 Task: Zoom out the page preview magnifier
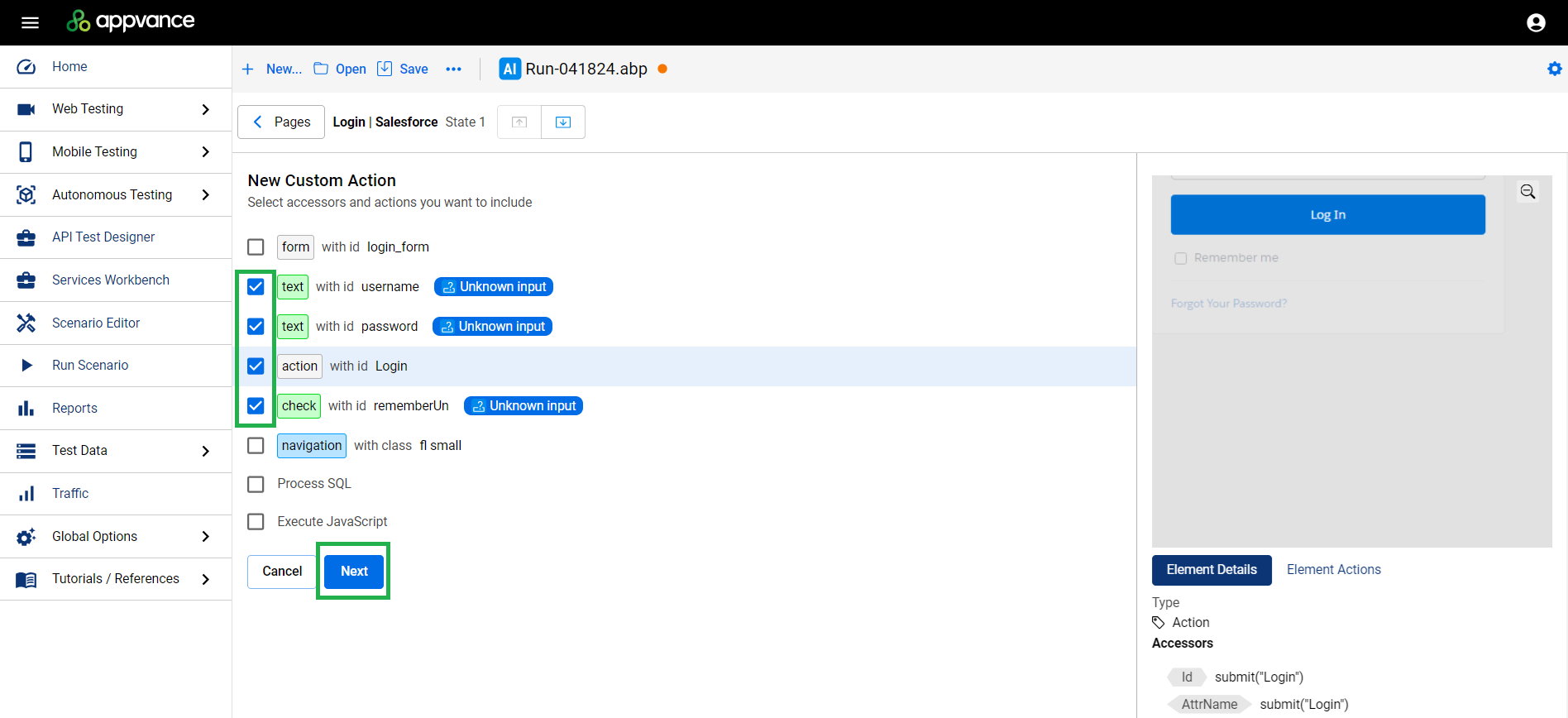[x=1527, y=192]
